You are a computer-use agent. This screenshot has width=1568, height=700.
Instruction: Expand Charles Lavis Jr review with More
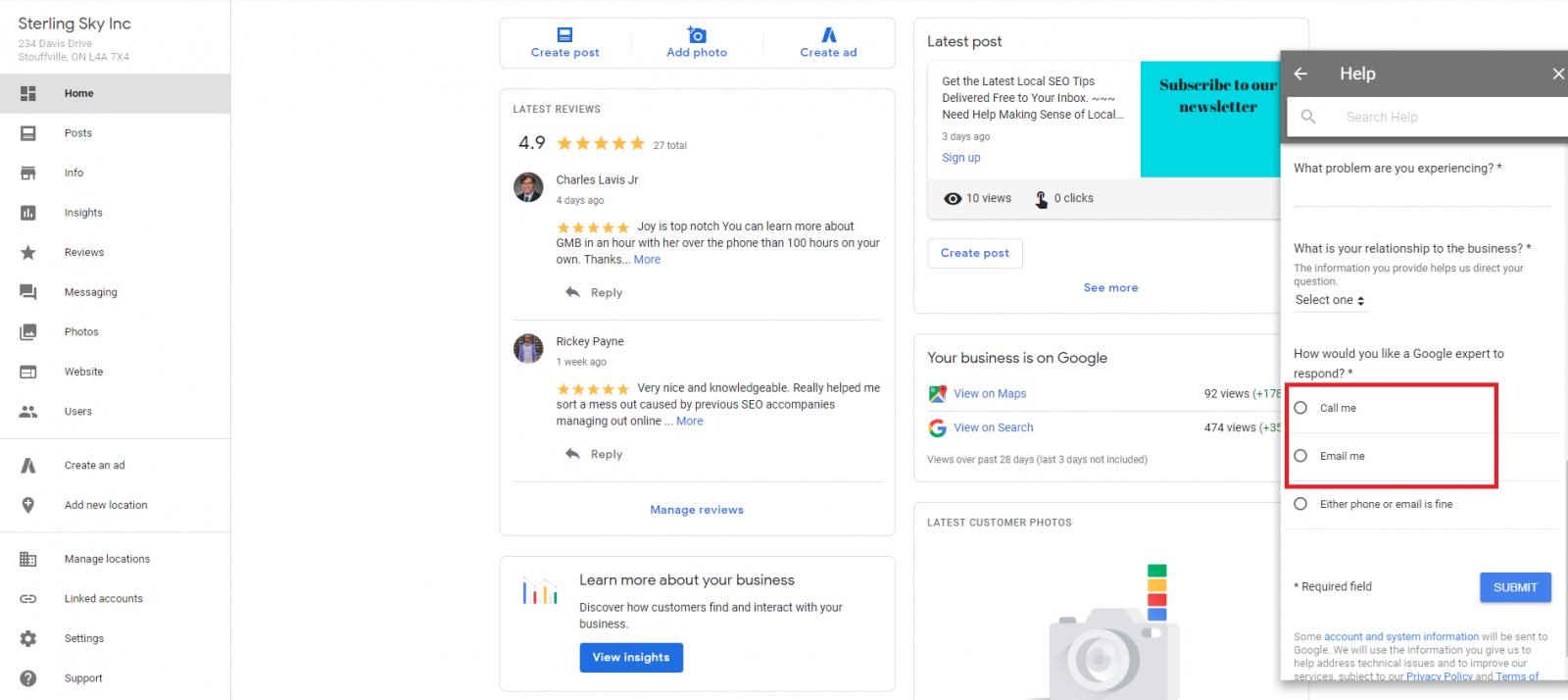tap(647, 260)
